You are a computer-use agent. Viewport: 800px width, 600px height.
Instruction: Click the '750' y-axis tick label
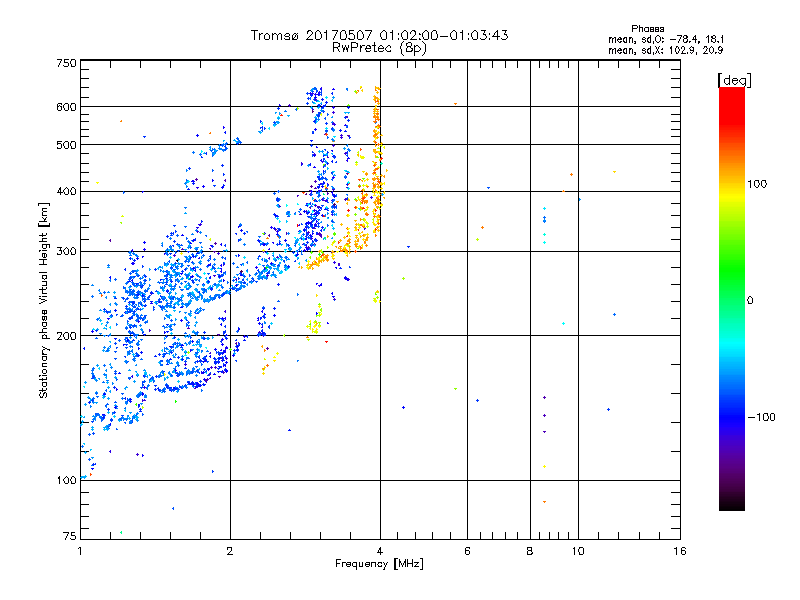pyautogui.click(x=66, y=63)
